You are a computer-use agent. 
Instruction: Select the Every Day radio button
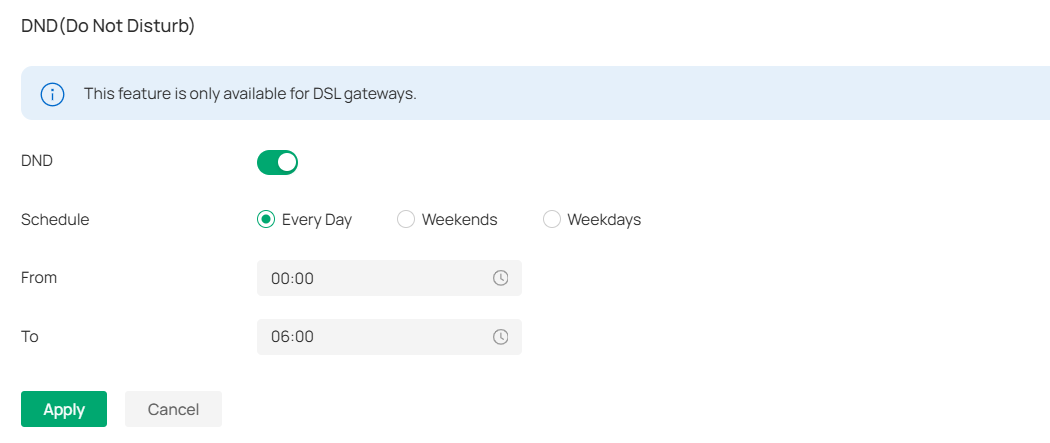(x=266, y=220)
